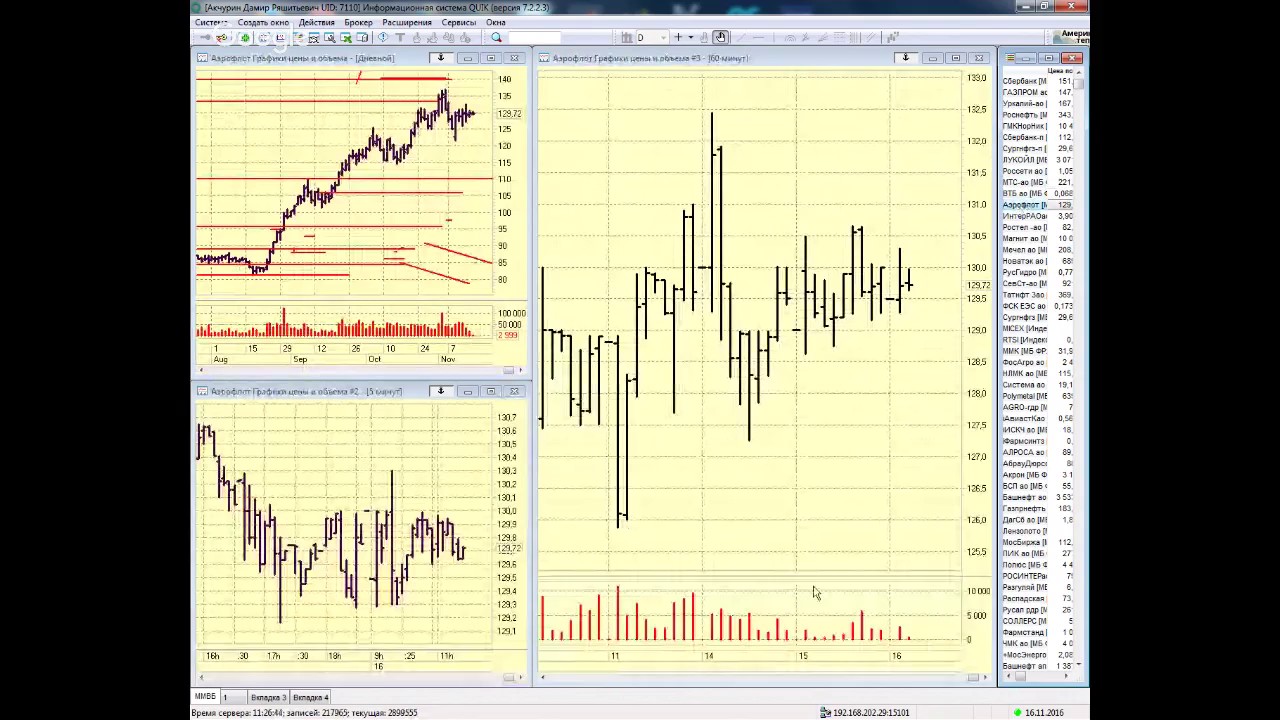The image size is (1280, 720).
Task: Switch to Вкладка 3 tab
Action: [x=268, y=697]
